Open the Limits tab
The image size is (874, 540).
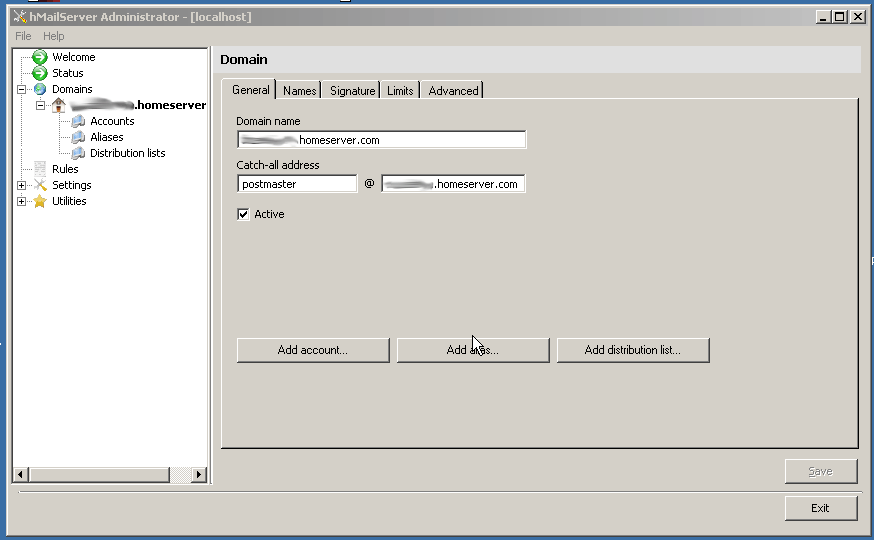coord(400,91)
